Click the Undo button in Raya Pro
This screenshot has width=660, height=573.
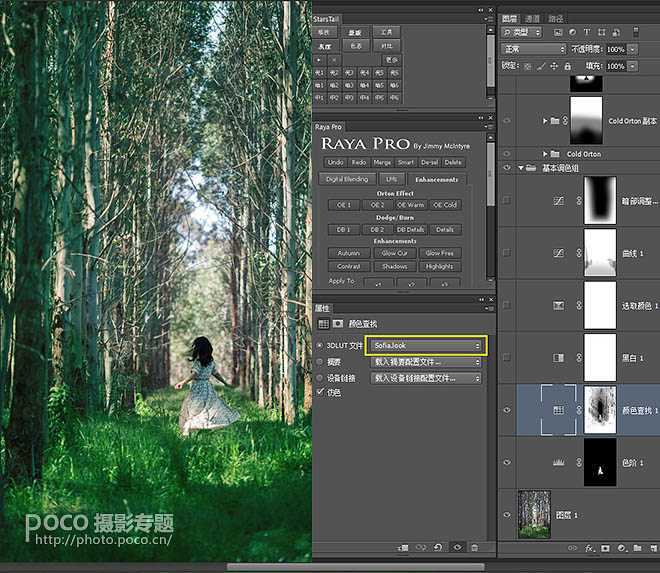335,162
